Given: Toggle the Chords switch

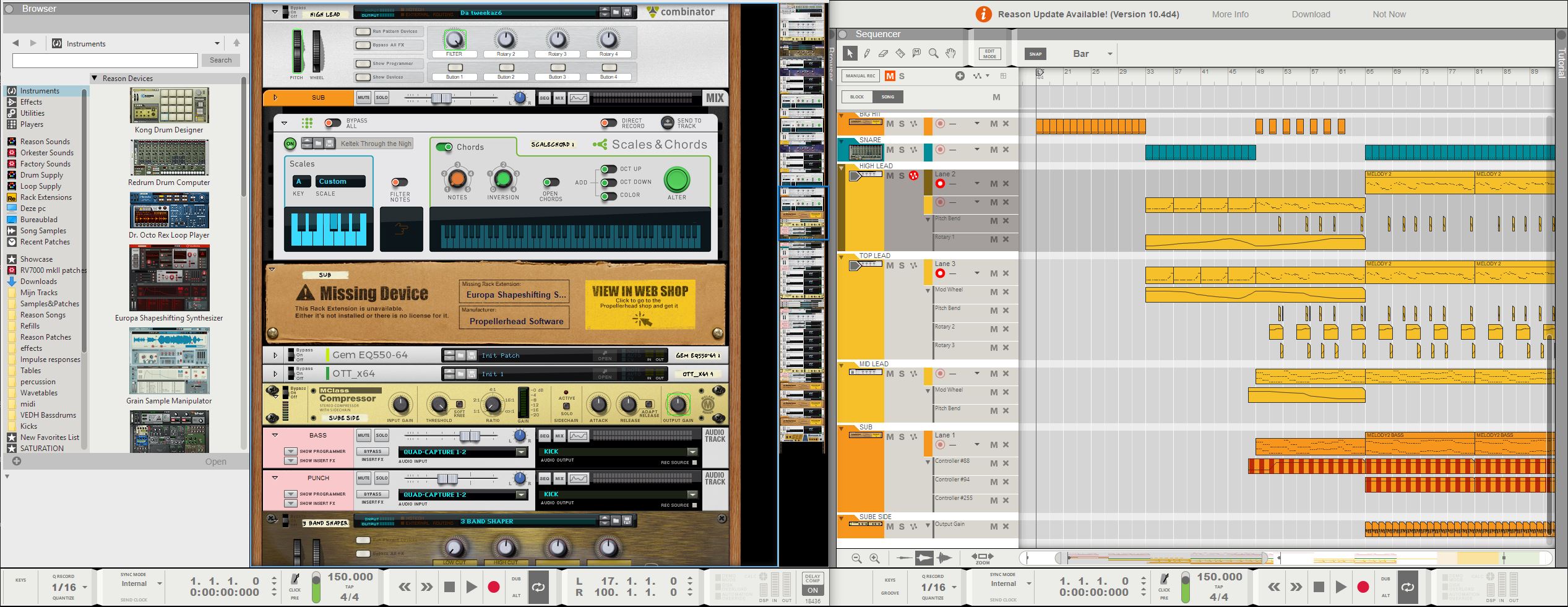Looking at the screenshot, I should pyautogui.click(x=444, y=147).
